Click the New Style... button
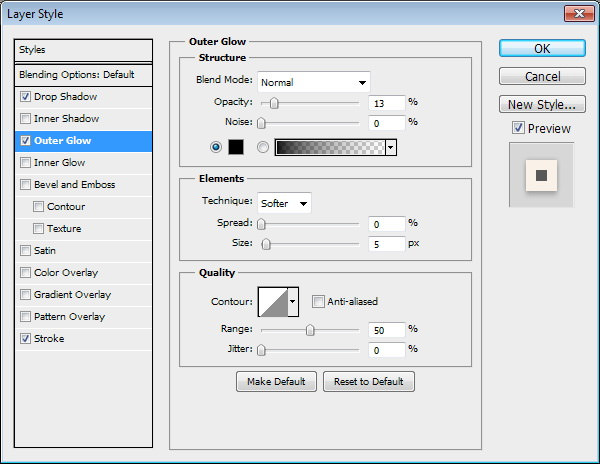This screenshot has width=600, height=464. (542, 104)
